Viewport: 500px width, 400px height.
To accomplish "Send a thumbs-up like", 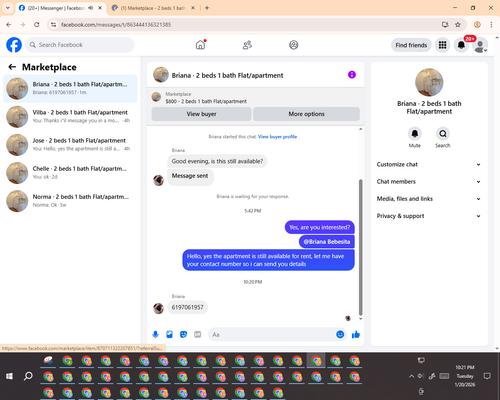I will click(356, 334).
